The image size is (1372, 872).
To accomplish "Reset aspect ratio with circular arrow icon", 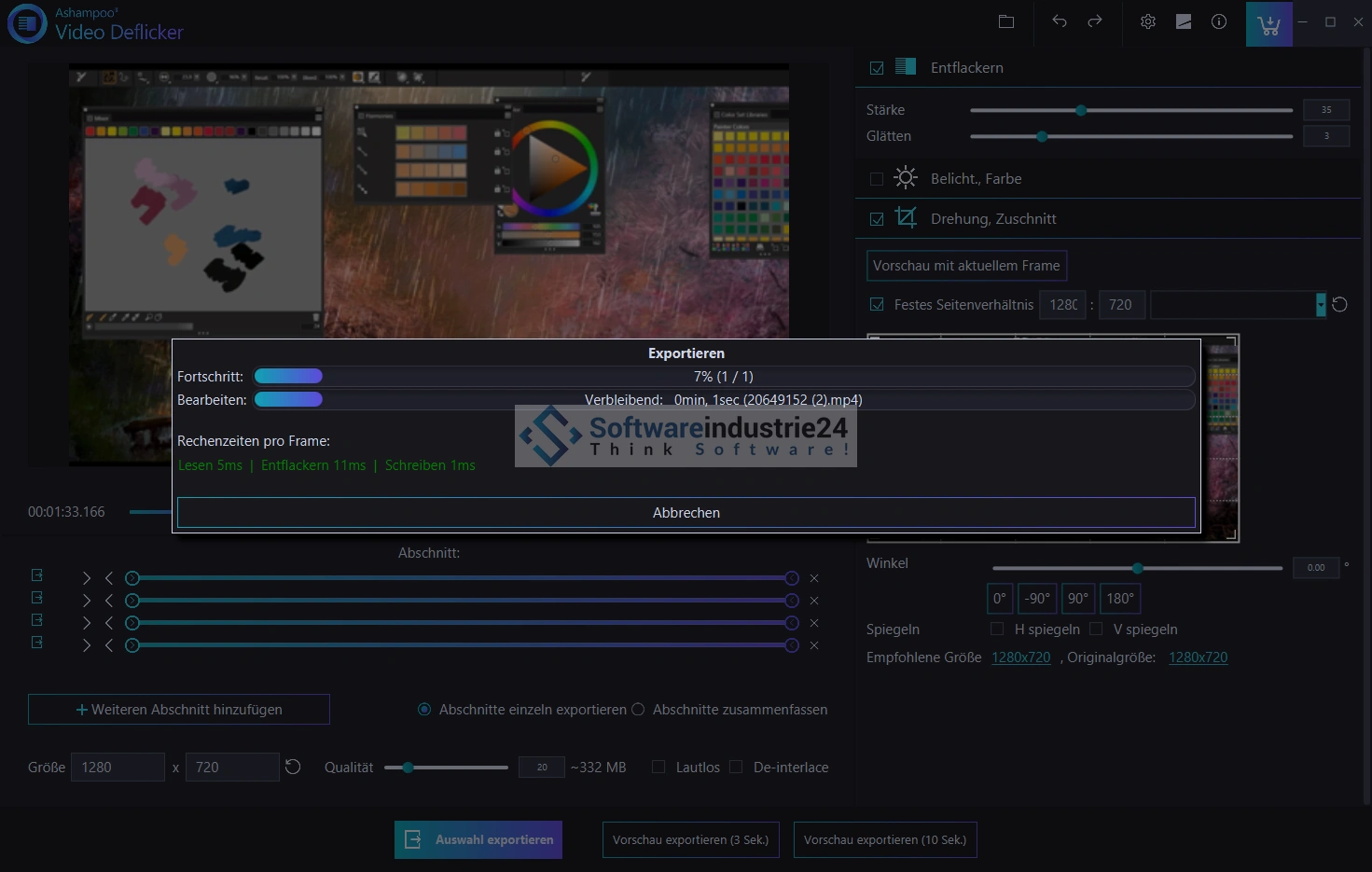I will tap(1340, 305).
